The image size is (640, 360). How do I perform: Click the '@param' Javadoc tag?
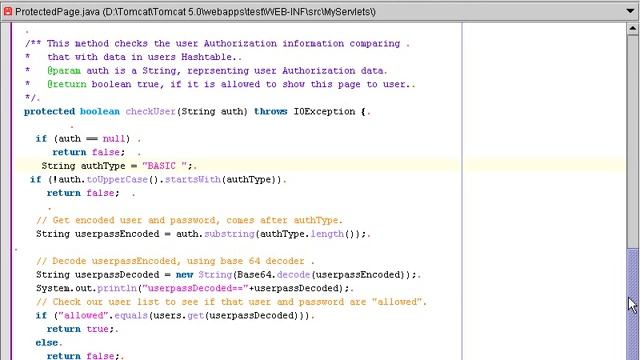pos(64,71)
